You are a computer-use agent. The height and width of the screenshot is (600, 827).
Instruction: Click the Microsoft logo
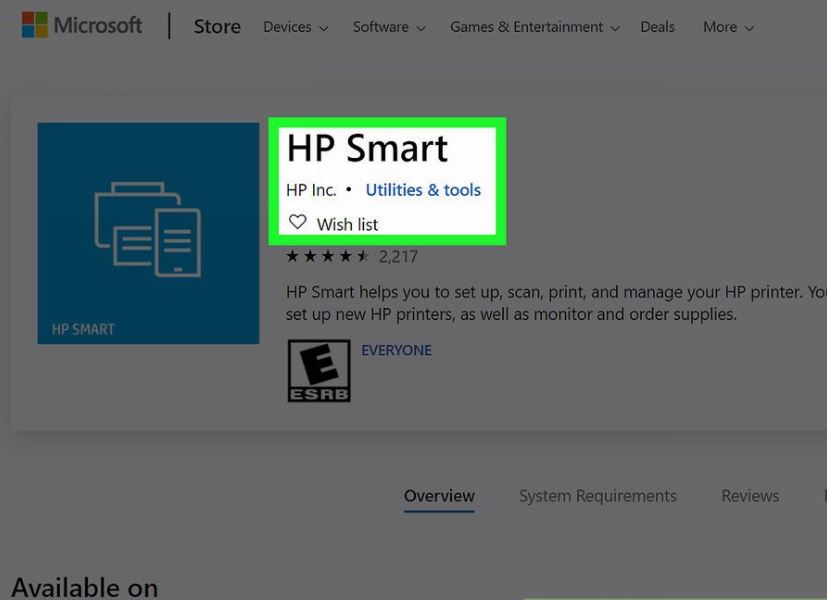(x=82, y=25)
